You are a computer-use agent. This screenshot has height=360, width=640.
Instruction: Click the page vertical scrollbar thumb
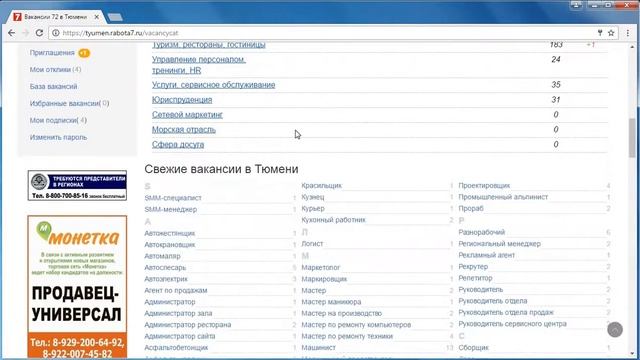coord(632,139)
